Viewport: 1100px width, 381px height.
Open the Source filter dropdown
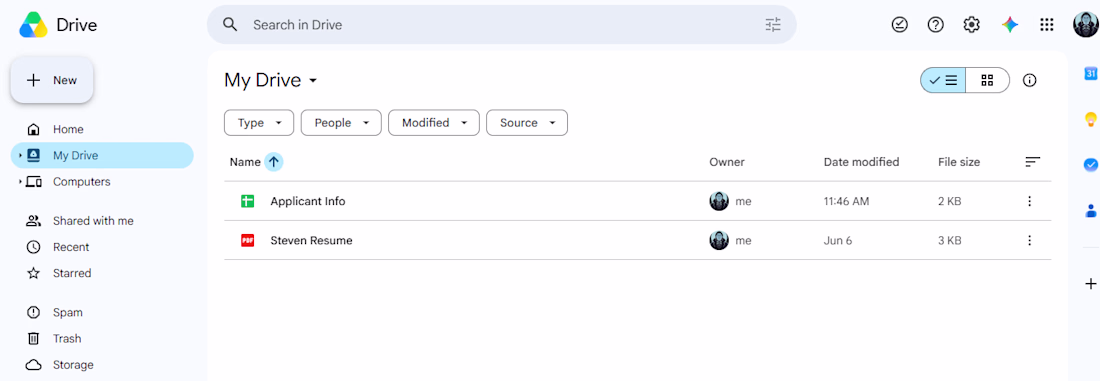[x=527, y=123]
